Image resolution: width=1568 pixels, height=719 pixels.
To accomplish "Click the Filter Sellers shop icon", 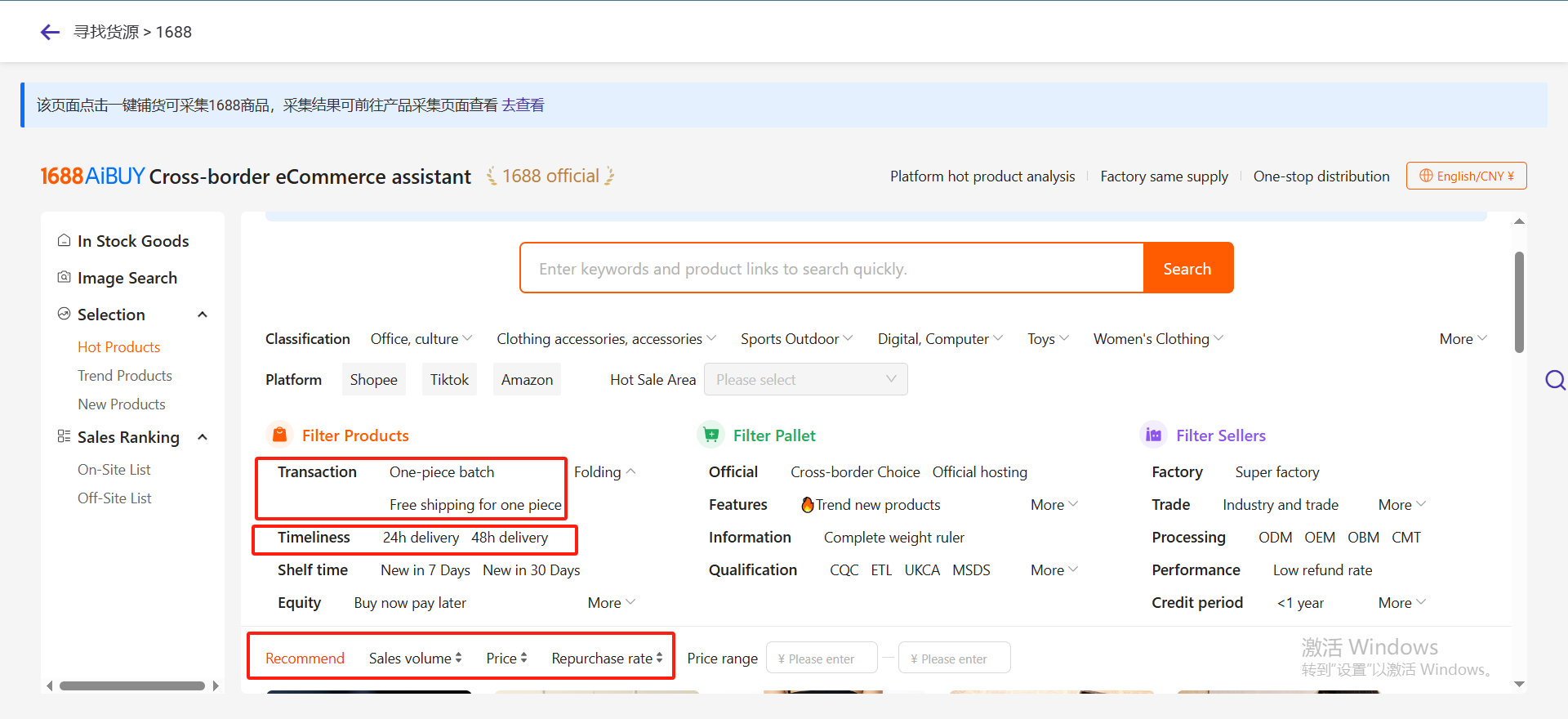I will click(1153, 435).
